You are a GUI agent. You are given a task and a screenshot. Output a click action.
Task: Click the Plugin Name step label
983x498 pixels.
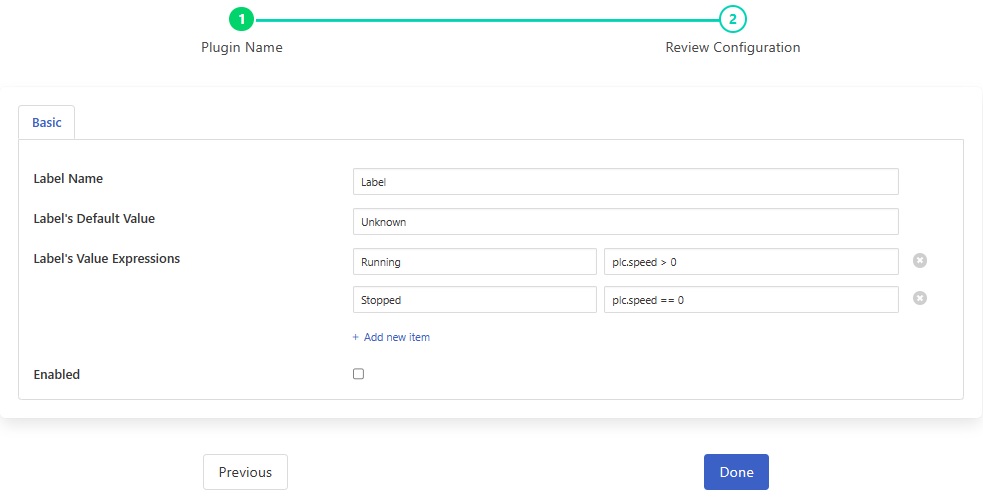pos(242,47)
